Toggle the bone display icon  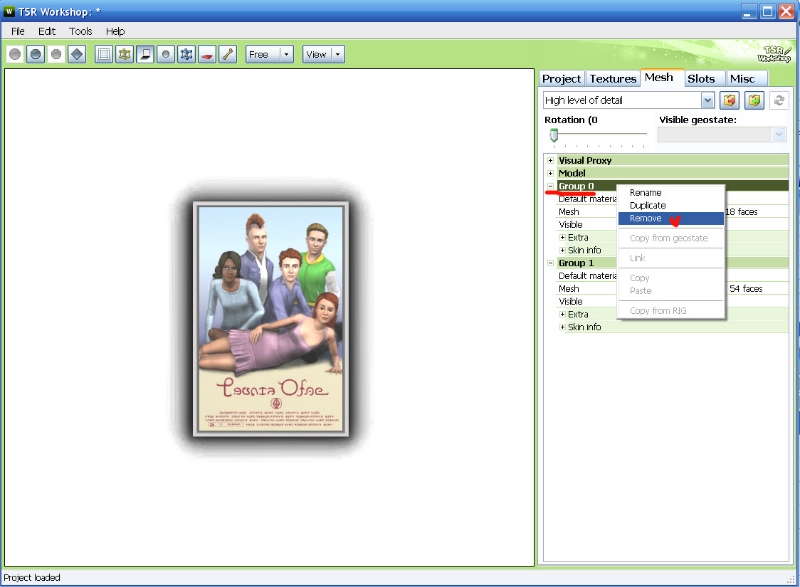click(228, 54)
